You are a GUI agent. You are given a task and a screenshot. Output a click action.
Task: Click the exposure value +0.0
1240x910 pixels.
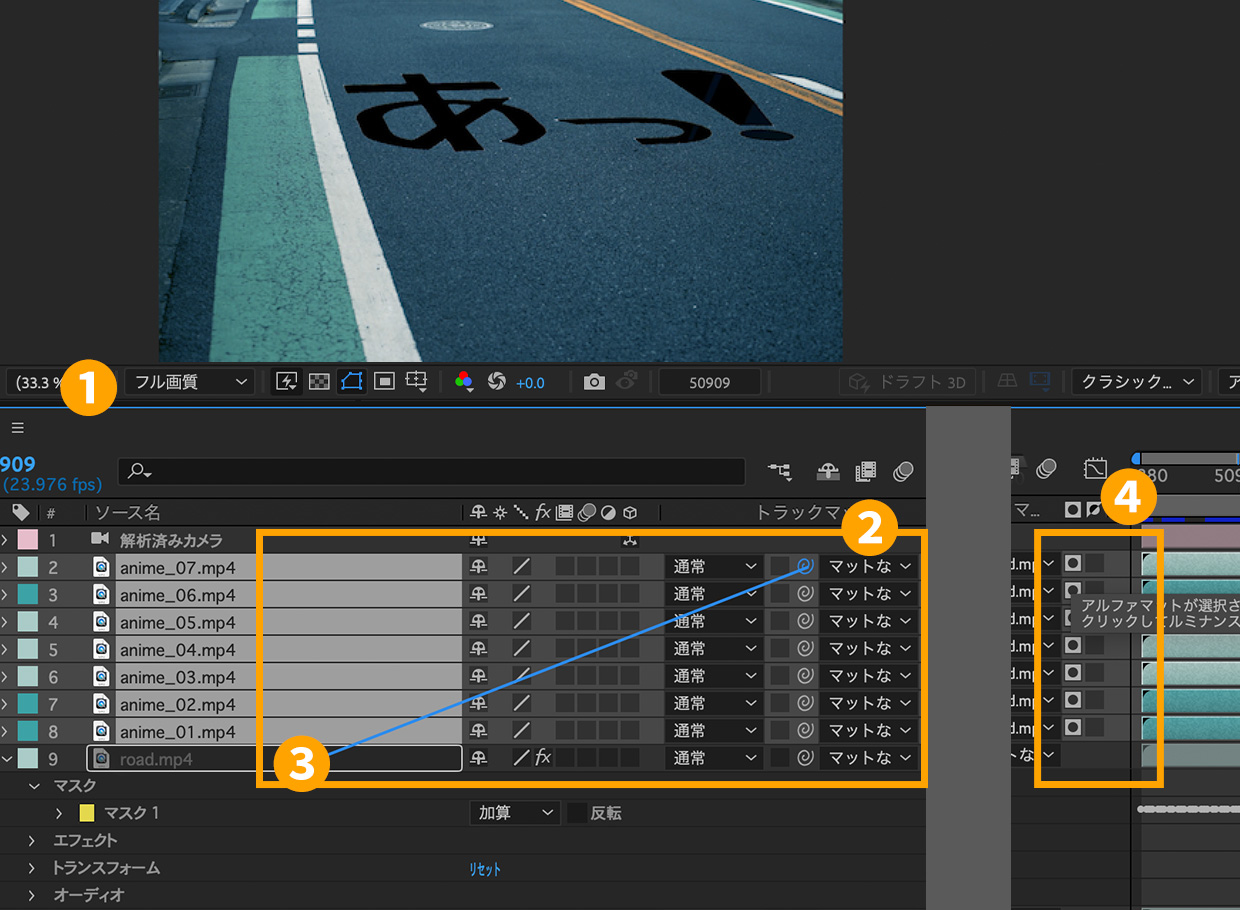[530, 382]
